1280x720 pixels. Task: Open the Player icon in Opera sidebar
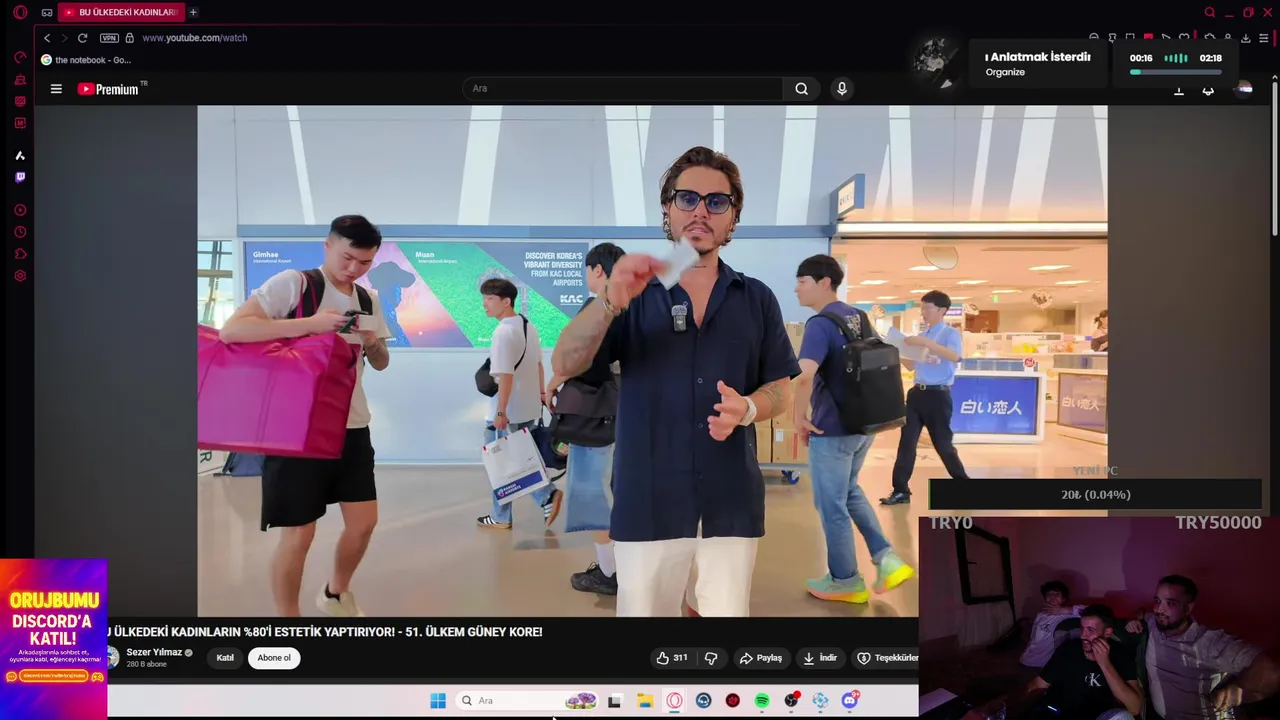[x=20, y=210]
